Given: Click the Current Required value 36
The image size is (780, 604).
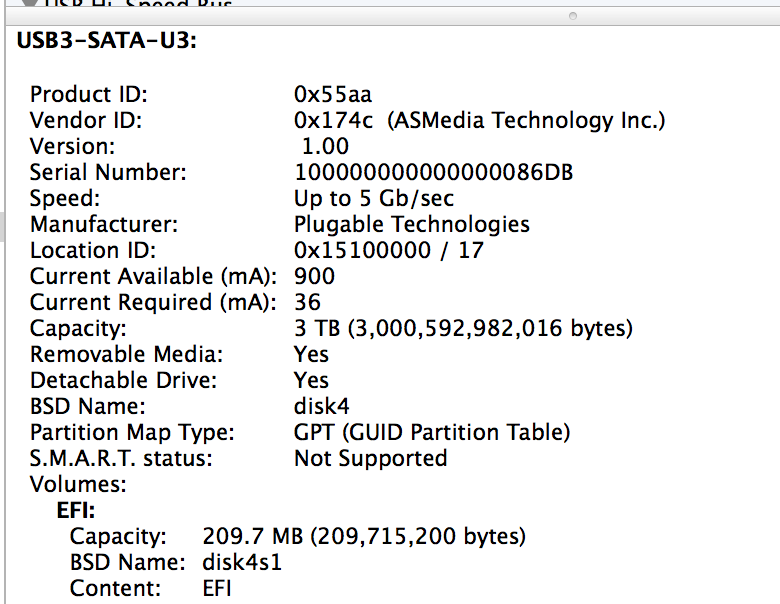Looking at the screenshot, I should (307, 303).
